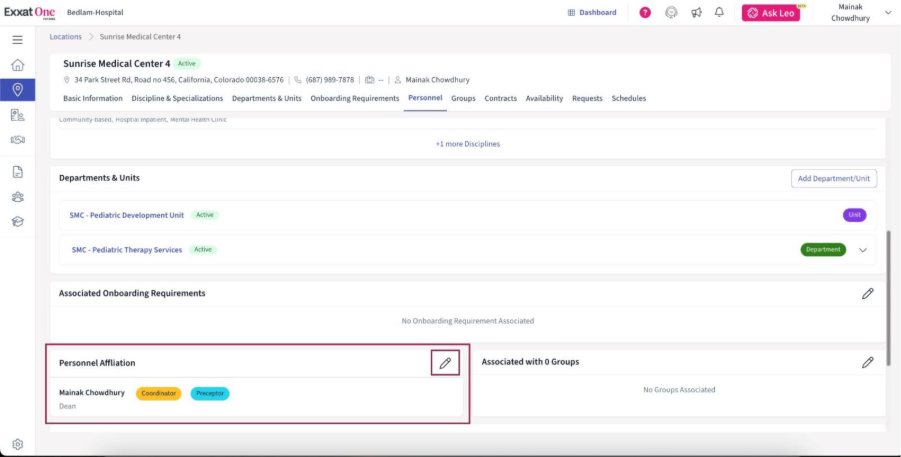Screen dimensions: 901x457
Task: Click the Active badge on Pediatric Development Unit
Action: (205, 215)
